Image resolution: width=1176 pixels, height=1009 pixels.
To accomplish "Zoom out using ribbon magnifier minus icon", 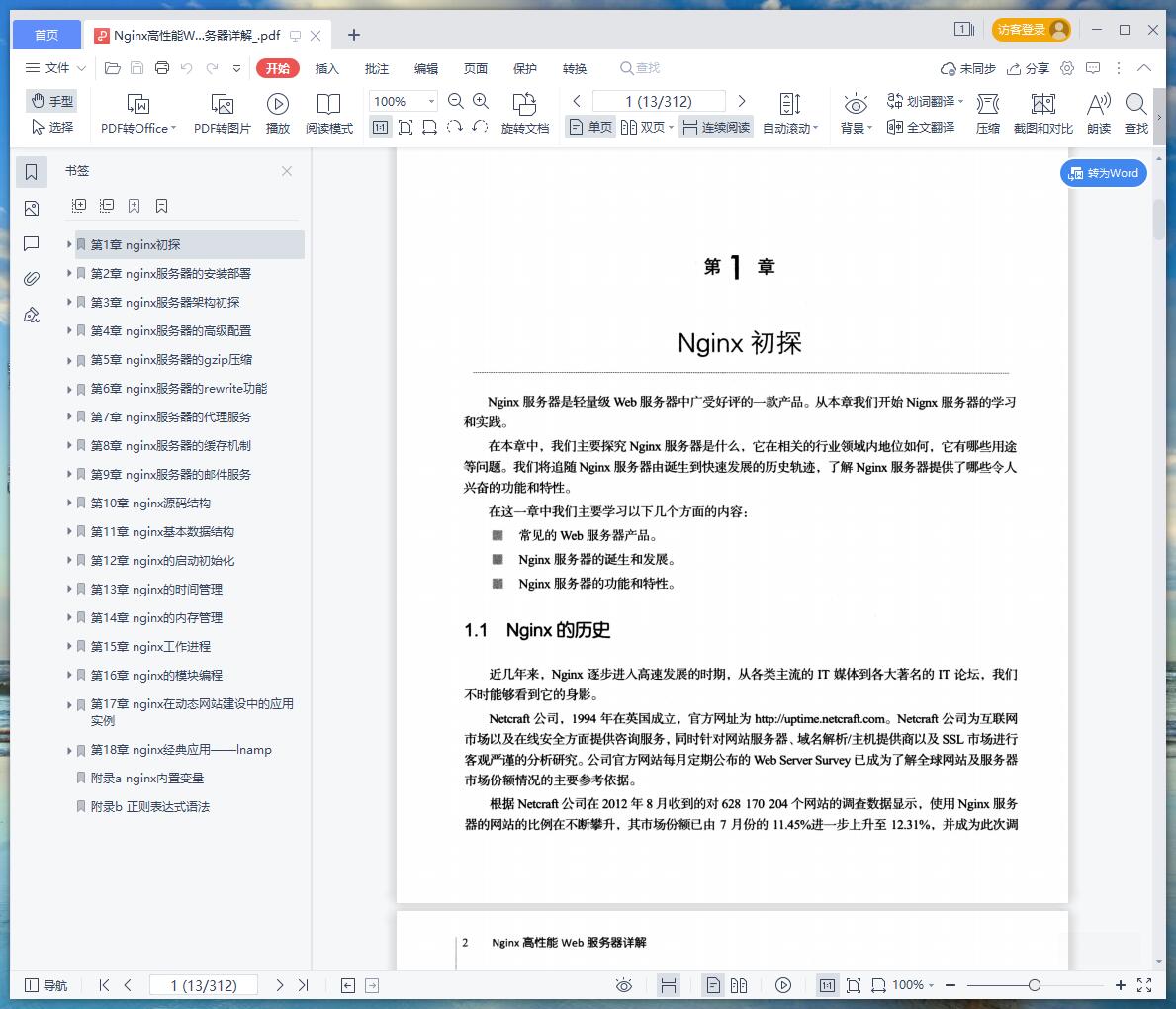I will 455,101.
